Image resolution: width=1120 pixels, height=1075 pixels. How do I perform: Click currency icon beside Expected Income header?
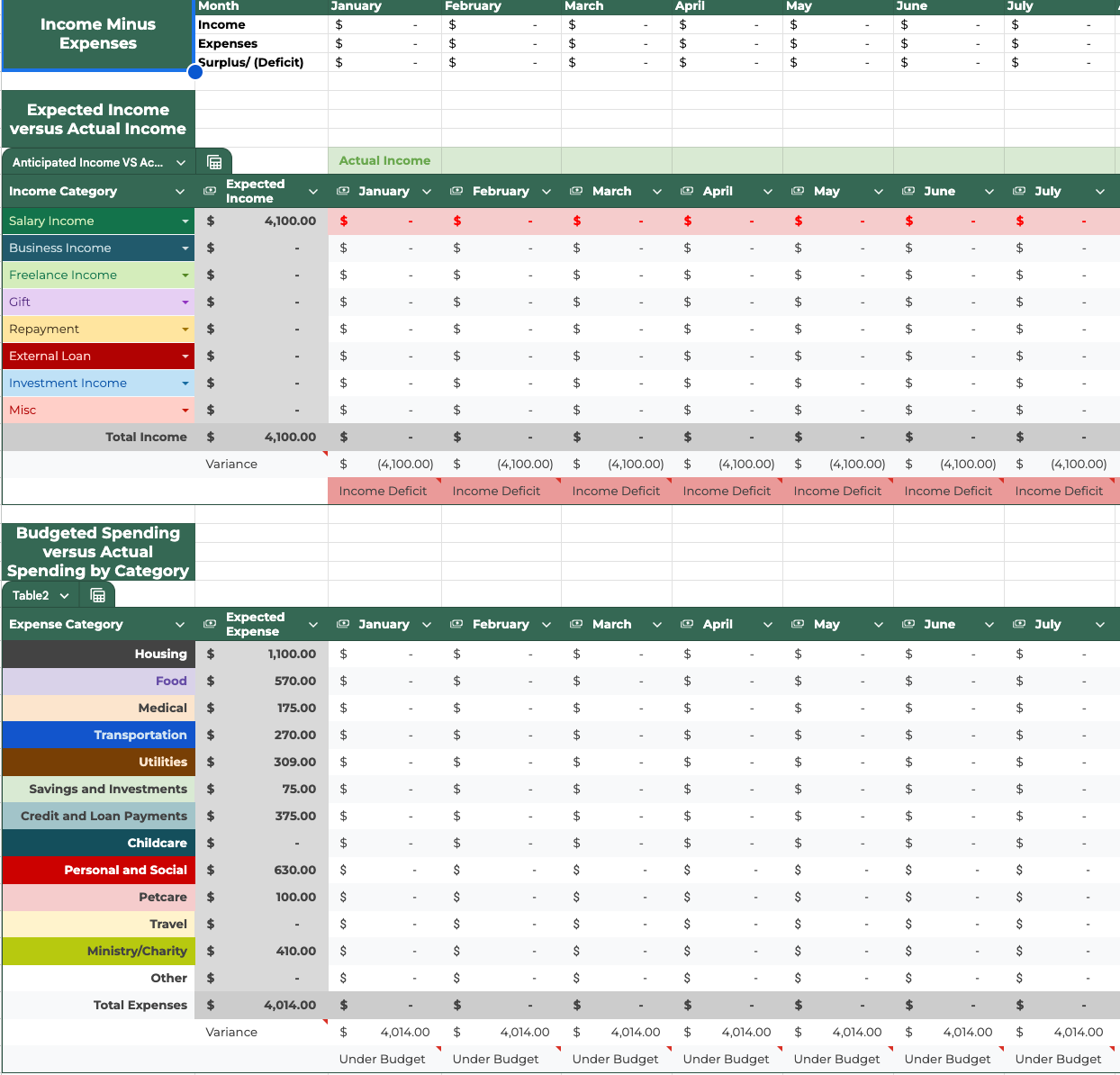click(x=210, y=191)
